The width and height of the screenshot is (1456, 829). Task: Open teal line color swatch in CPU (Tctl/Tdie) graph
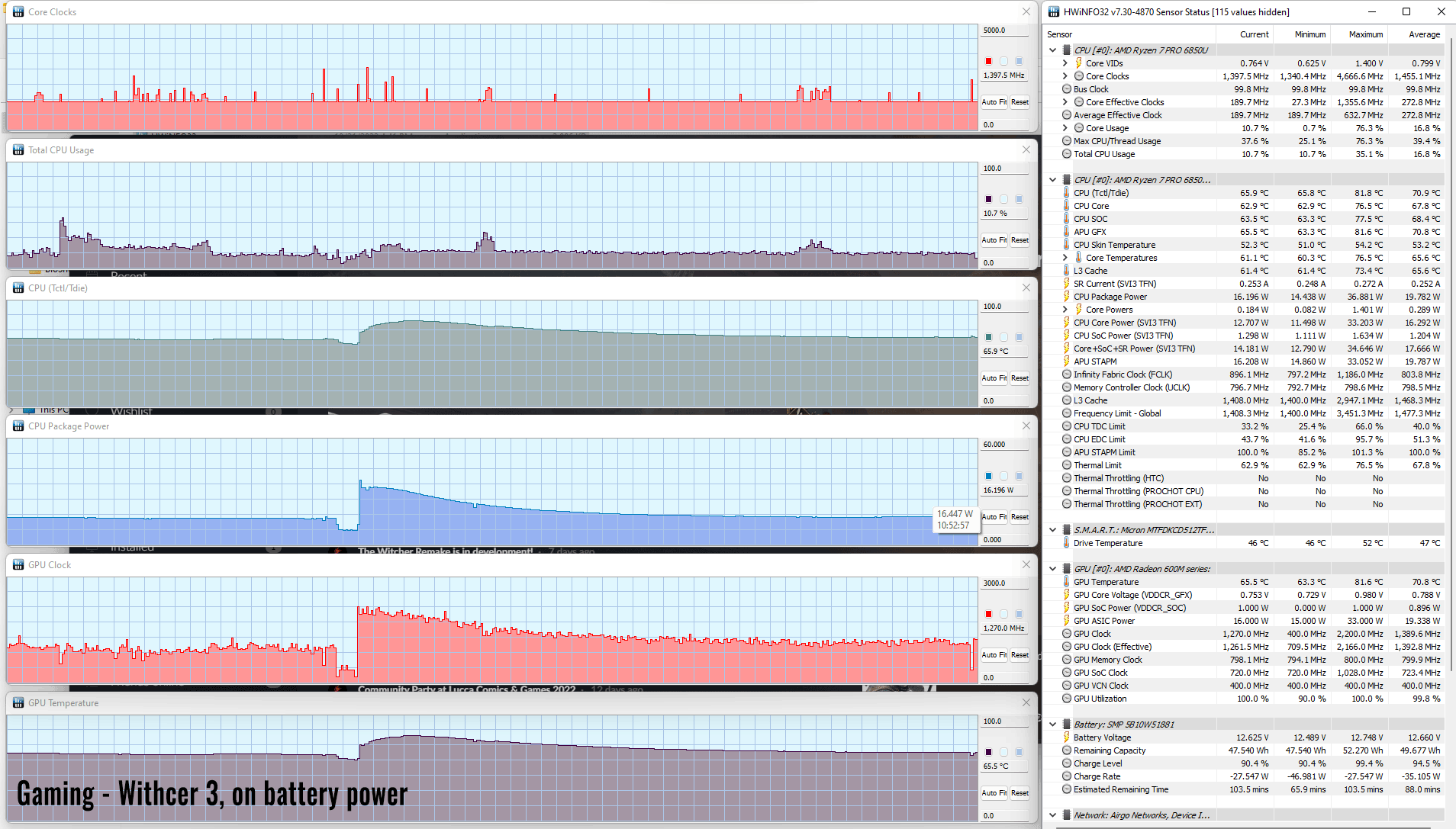989,337
